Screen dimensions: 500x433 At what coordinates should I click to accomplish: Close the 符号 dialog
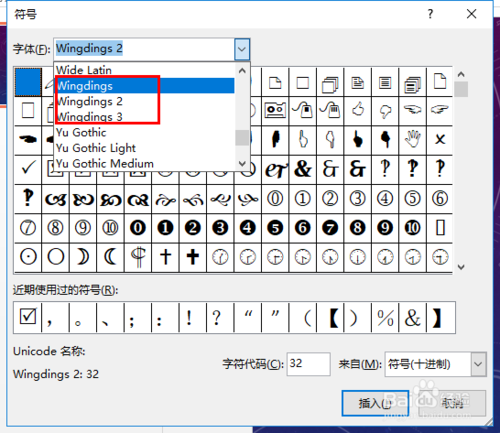(x=472, y=14)
